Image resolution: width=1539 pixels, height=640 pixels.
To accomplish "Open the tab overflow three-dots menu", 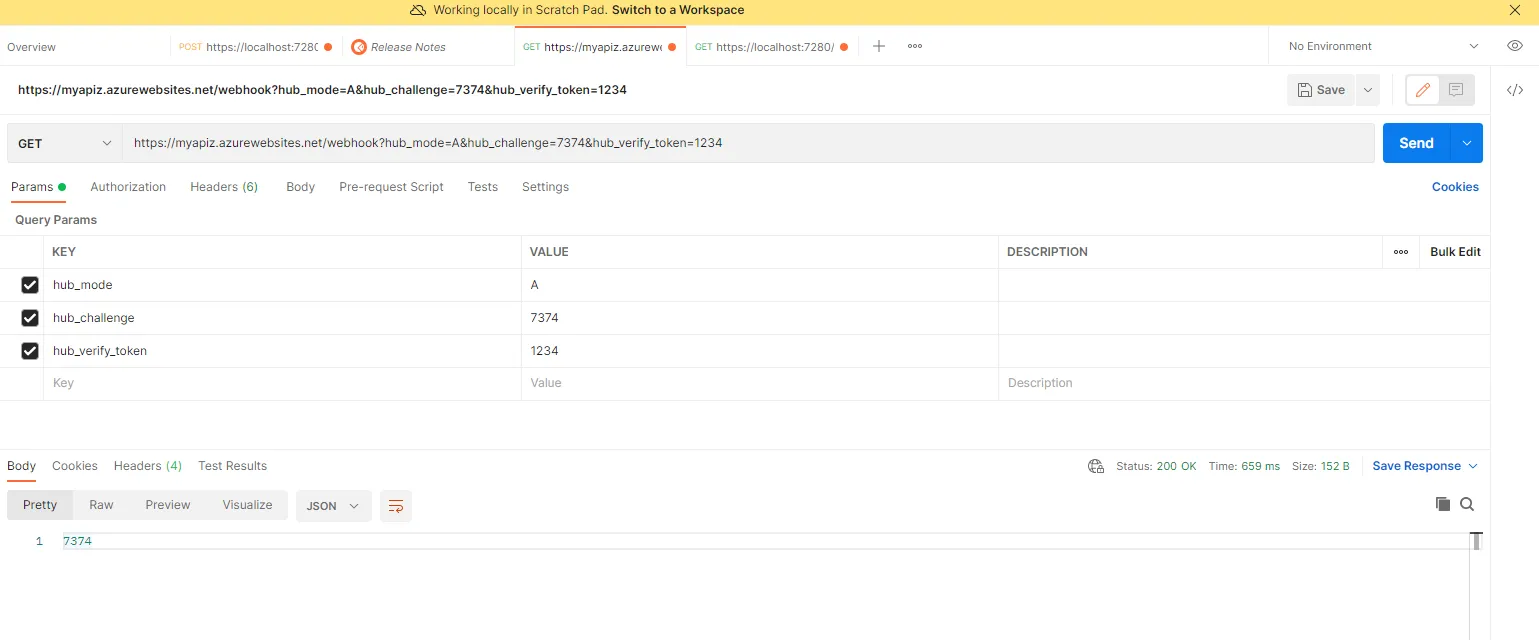I will 915,46.
